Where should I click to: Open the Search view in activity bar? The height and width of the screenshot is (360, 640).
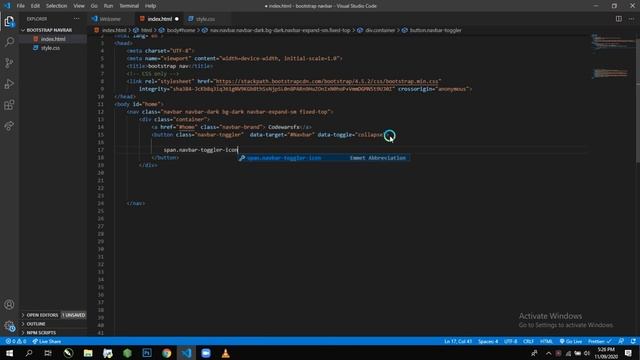pos(9,42)
